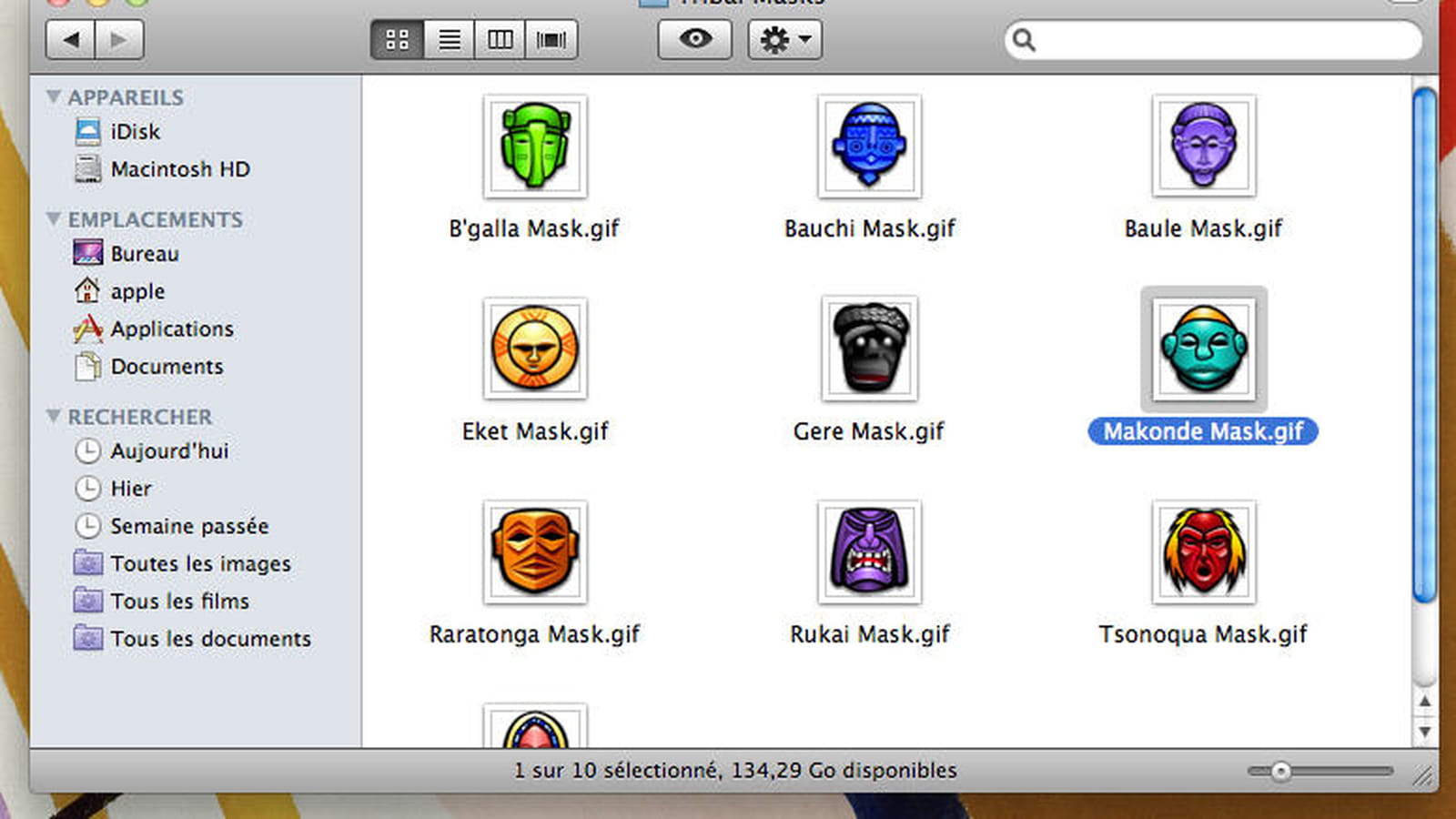Viewport: 1456px width, 819px height.
Task: Select the orange Raratonga Mask icon
Action: [535, 551]
